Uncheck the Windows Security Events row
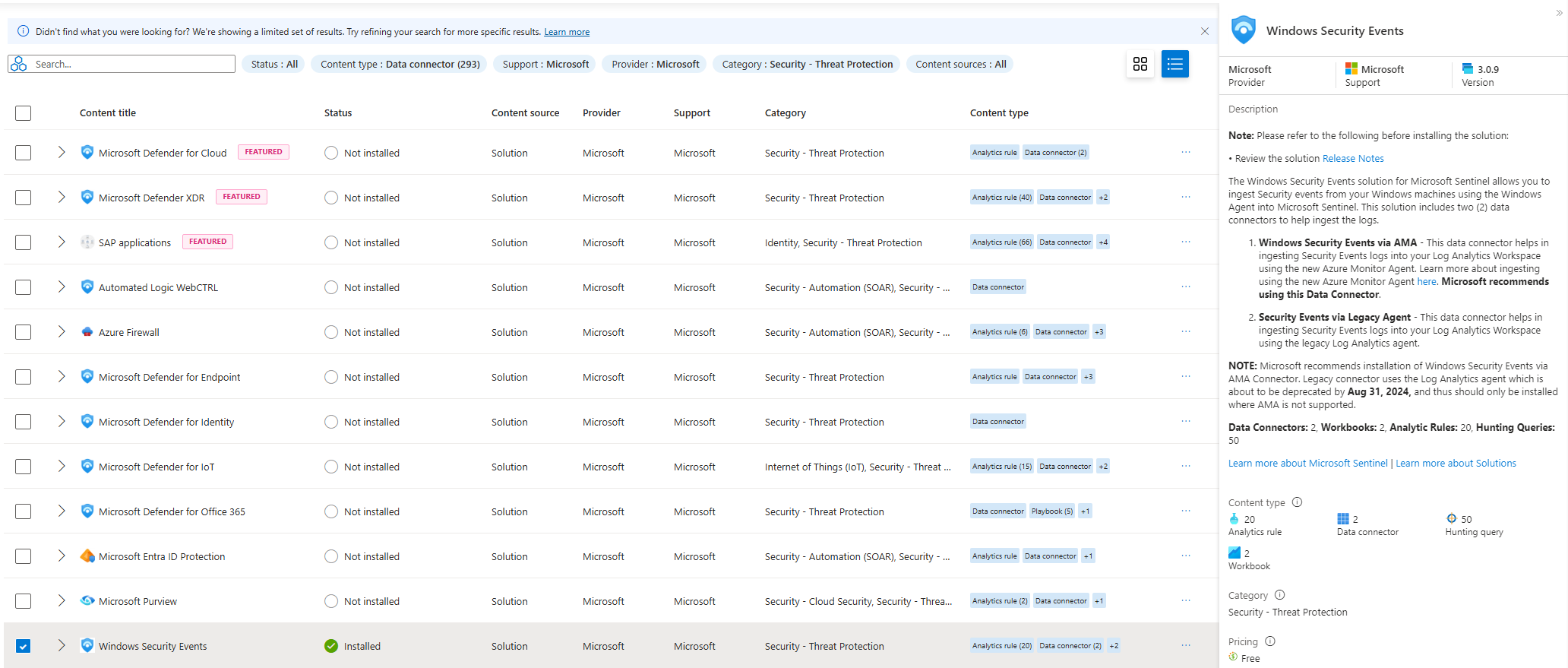This screenshot has width=1568, height=668. coord(24,646)
